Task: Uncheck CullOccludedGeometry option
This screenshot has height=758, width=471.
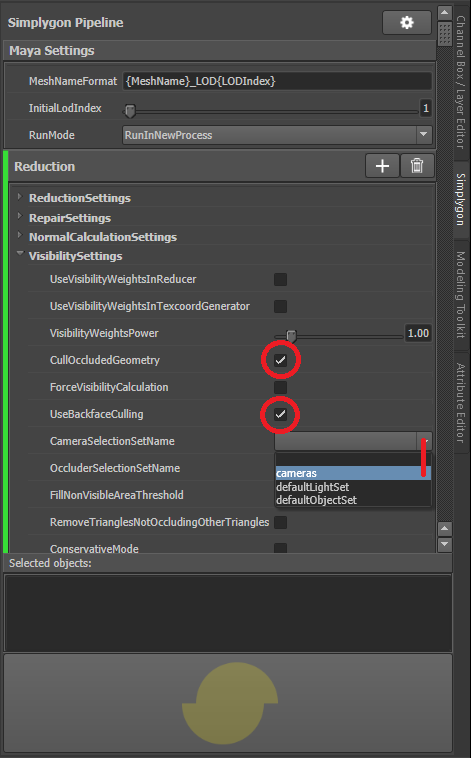Action: (x=280, y=360)
